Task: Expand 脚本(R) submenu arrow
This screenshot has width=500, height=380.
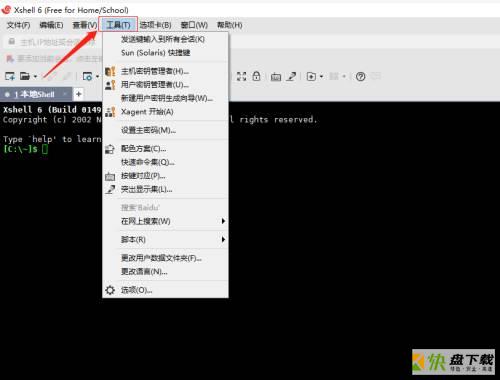Action: click(x=223, y=239)
